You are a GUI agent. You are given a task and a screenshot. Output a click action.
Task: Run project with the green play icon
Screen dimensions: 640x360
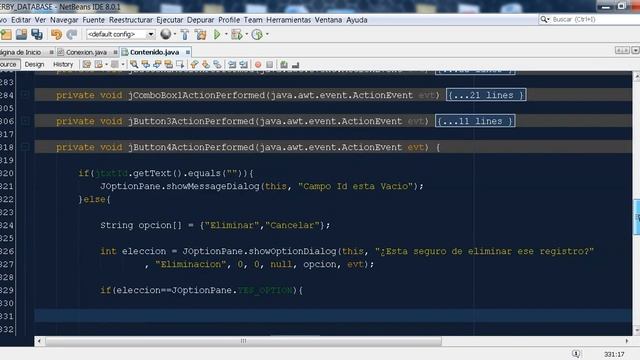pos(217,35)
